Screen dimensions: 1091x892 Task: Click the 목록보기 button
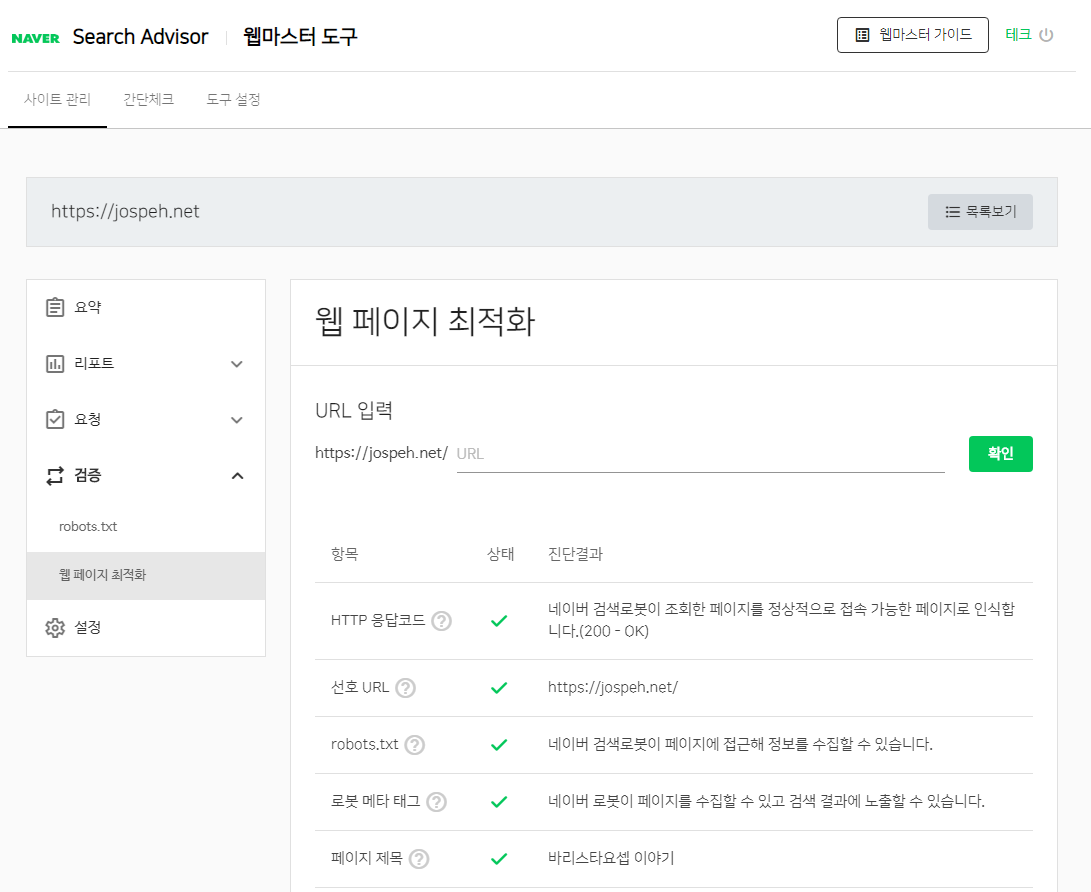(980, 212)
